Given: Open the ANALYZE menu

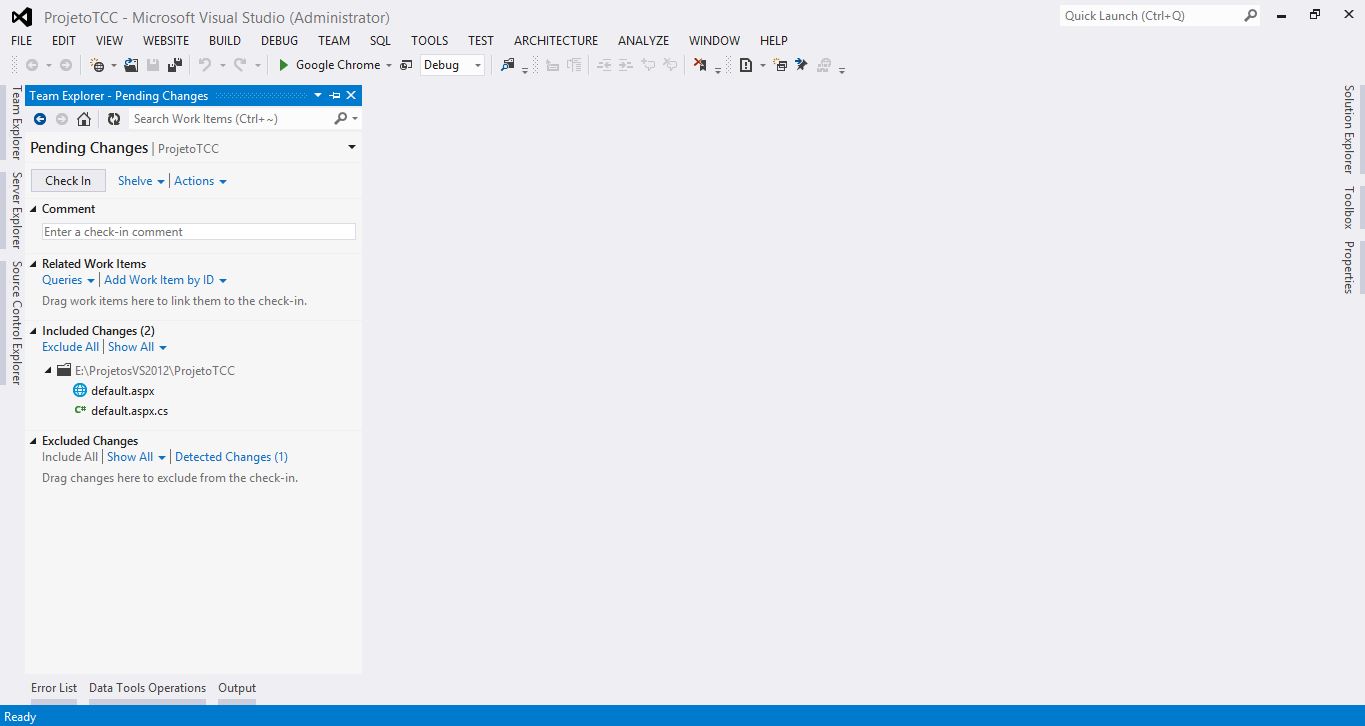Looking at the screenshot, I should [643, 41].
